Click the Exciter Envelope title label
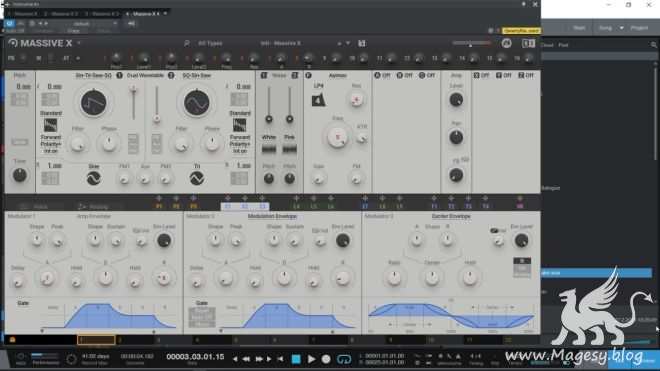This screenshot has height=371, width=660. point(451,216)
